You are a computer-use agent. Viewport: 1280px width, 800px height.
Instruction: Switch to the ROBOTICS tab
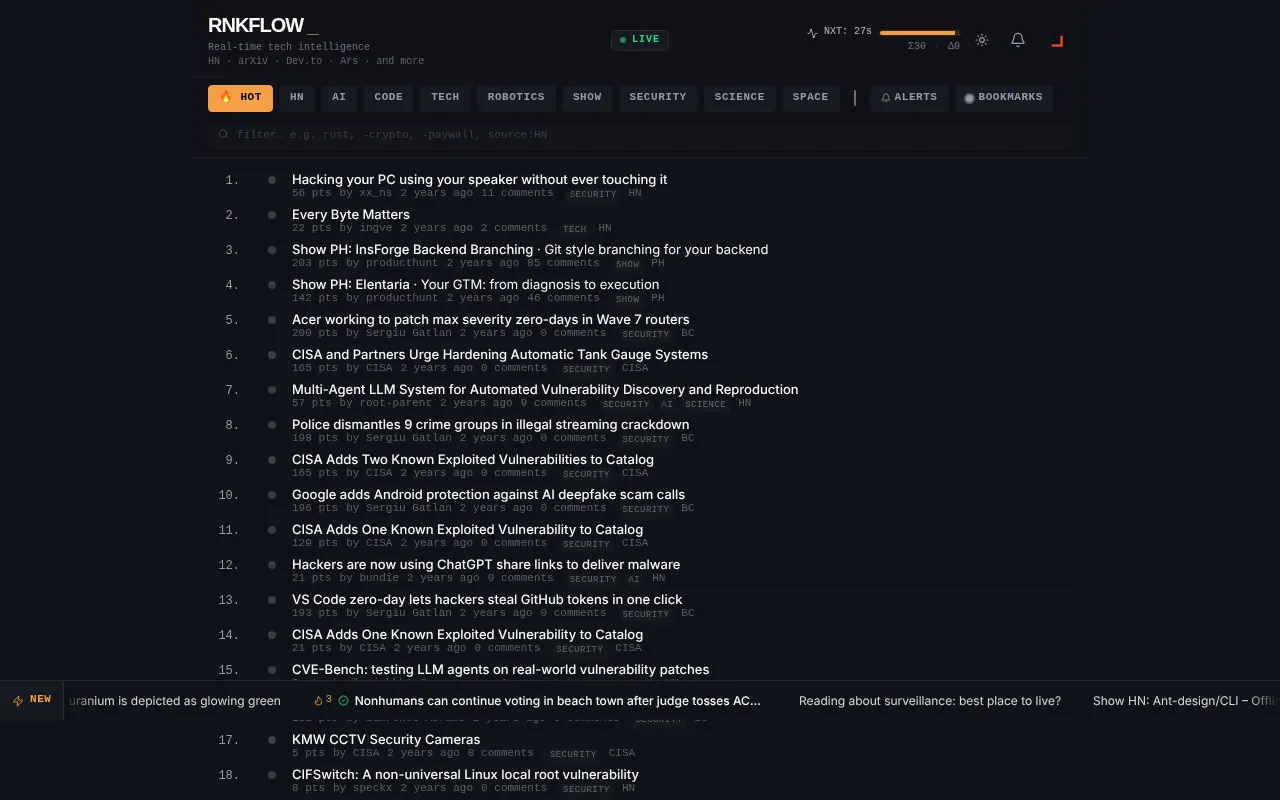pyautogui.click(x=516, y=98)
